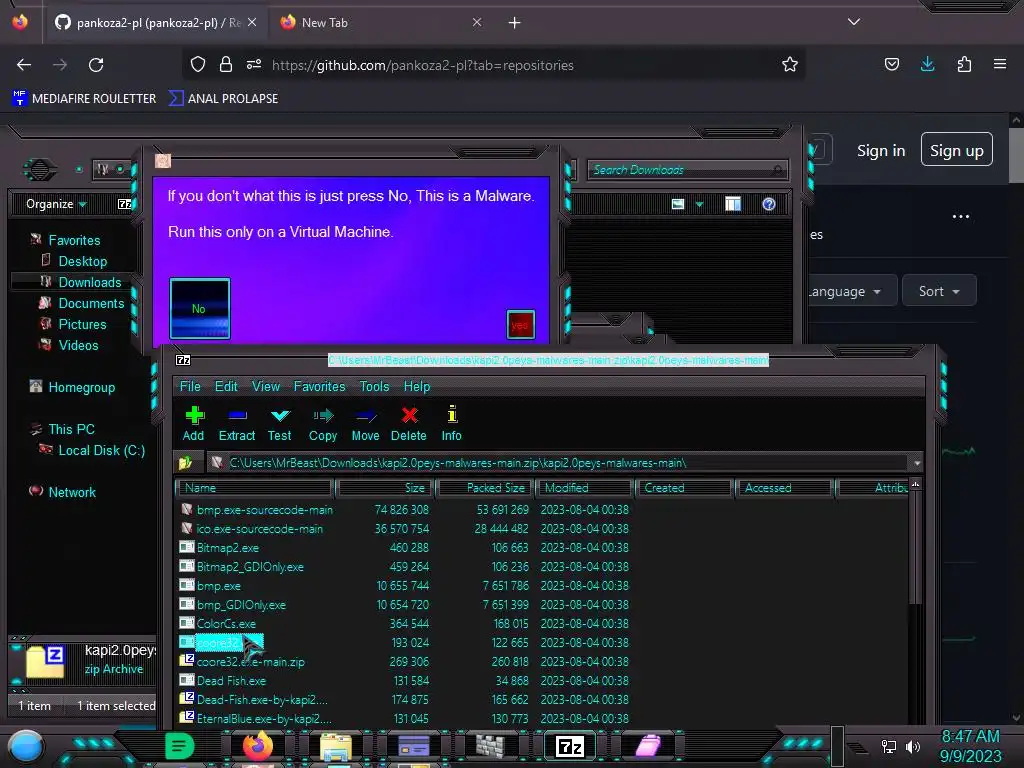Select bmp.exe-sourcecode-main folder in 7-Zip
Viewport: 1024px width, 768px height.
[264, 509]
